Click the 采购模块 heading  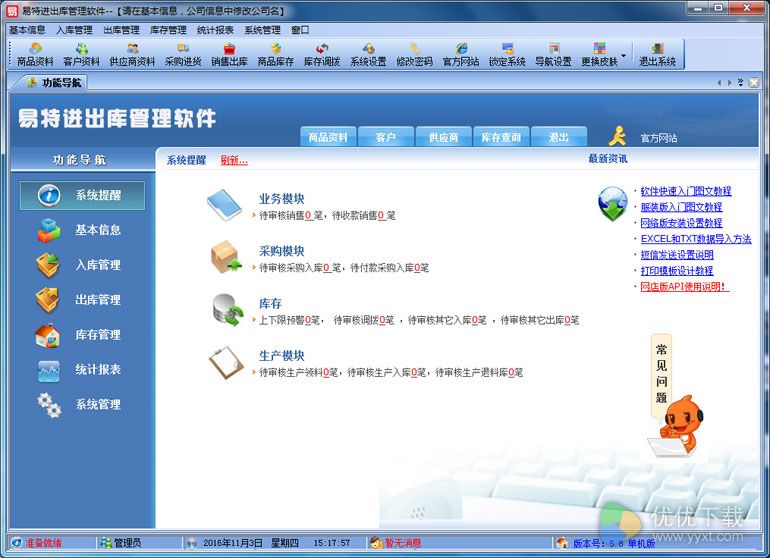tap(281, 251)
